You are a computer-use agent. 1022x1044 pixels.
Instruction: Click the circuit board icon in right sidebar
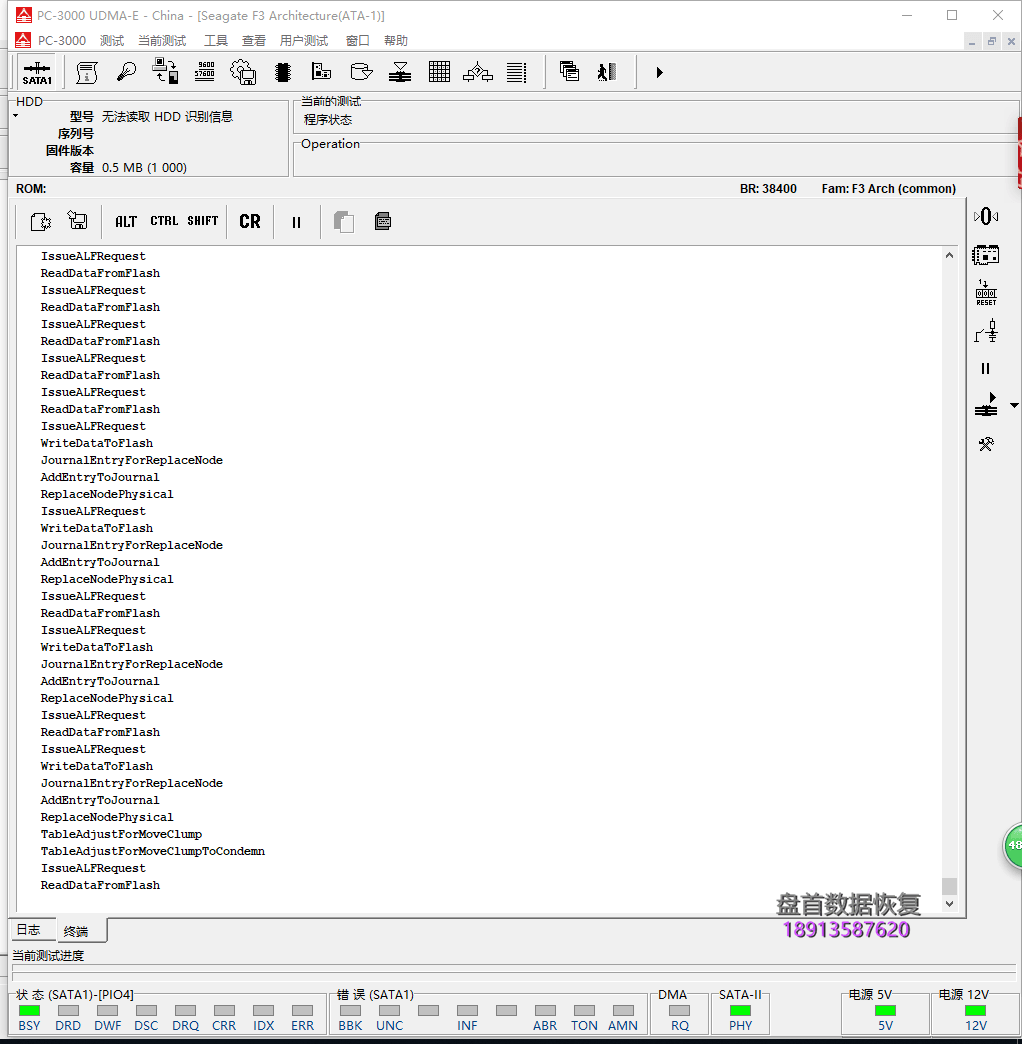[x=986, y=255]
